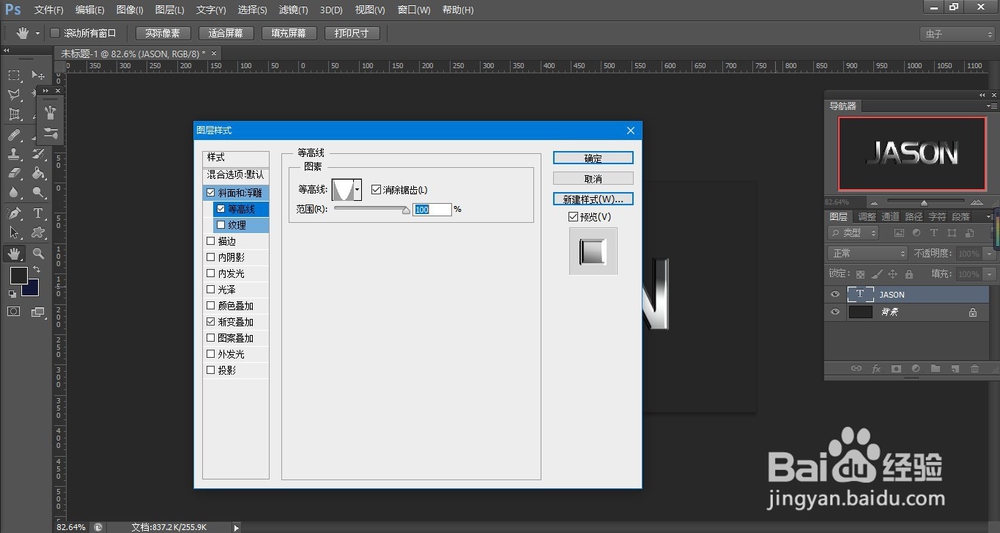Open the workspace dropdown labeled 虫子
This screenshot has width=1000, height=533.
957,34
